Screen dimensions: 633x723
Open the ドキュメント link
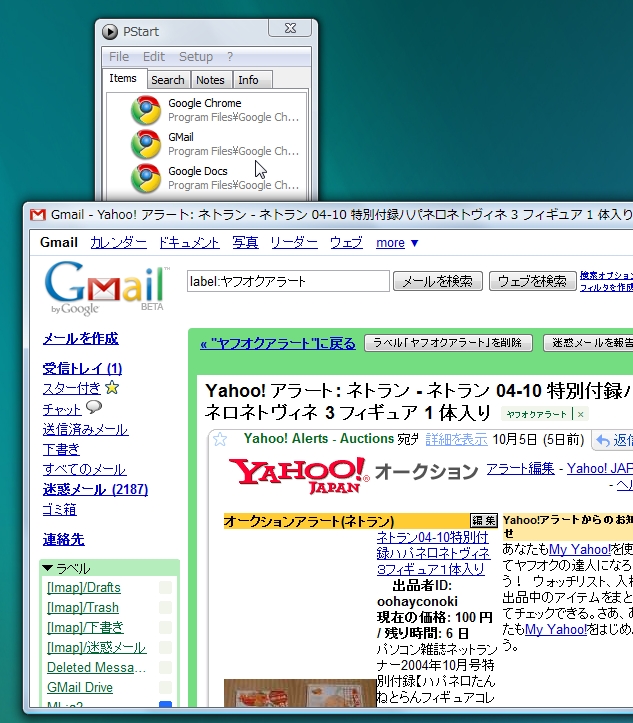click(x=189, y=243)
